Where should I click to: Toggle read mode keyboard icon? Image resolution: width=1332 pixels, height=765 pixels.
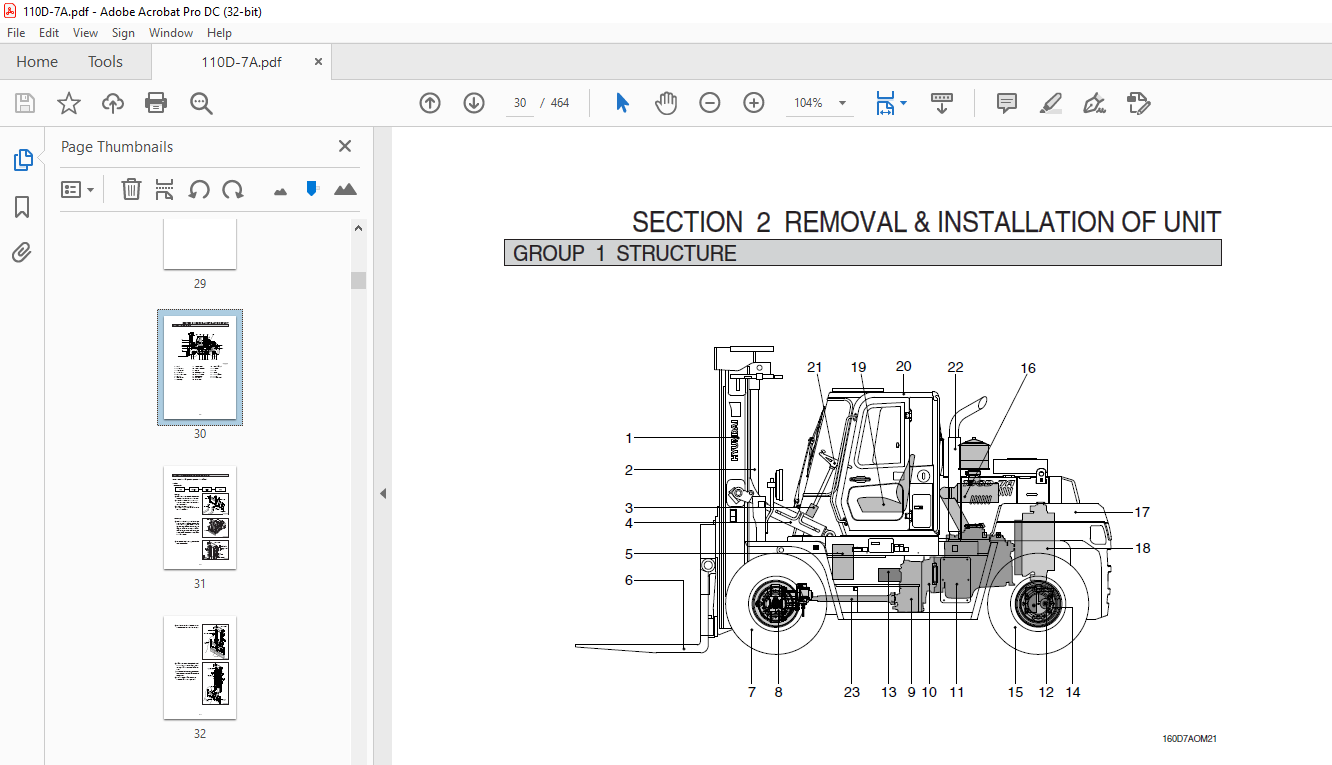pyautogui.click(x=941, y=103)
